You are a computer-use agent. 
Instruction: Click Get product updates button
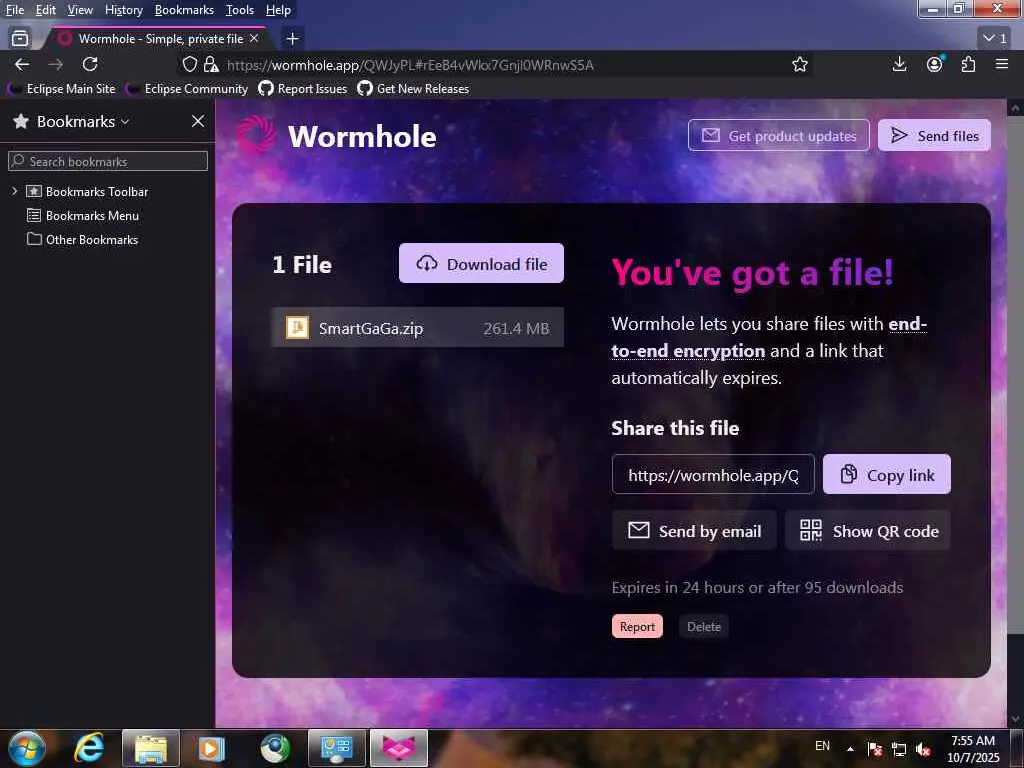tap(778, 135)
